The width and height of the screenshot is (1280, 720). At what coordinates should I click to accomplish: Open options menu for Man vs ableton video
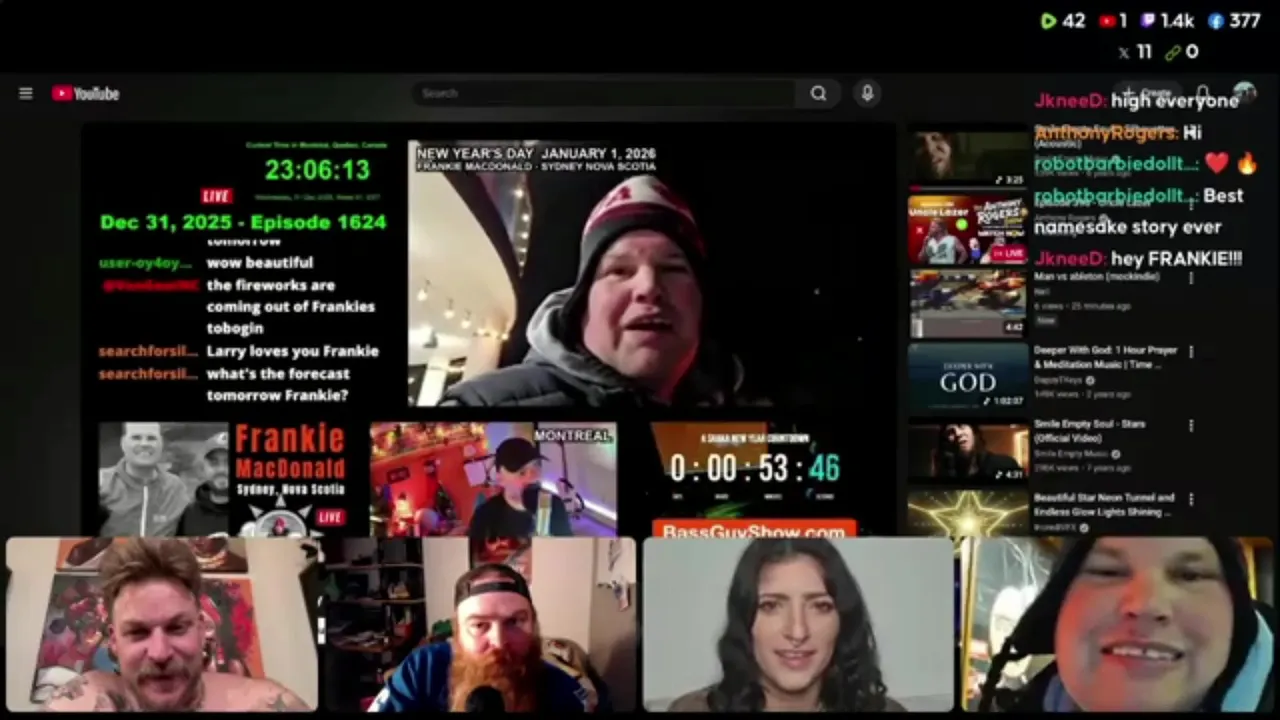point(1191,278)
